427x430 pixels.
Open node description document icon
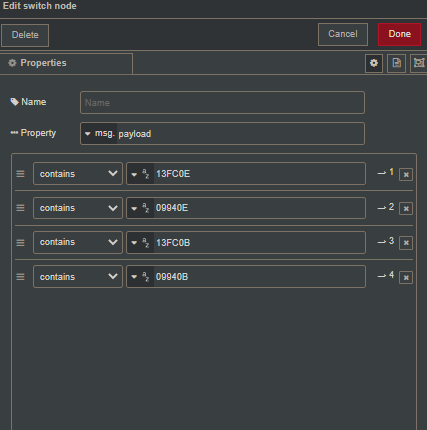coord(396,63)
